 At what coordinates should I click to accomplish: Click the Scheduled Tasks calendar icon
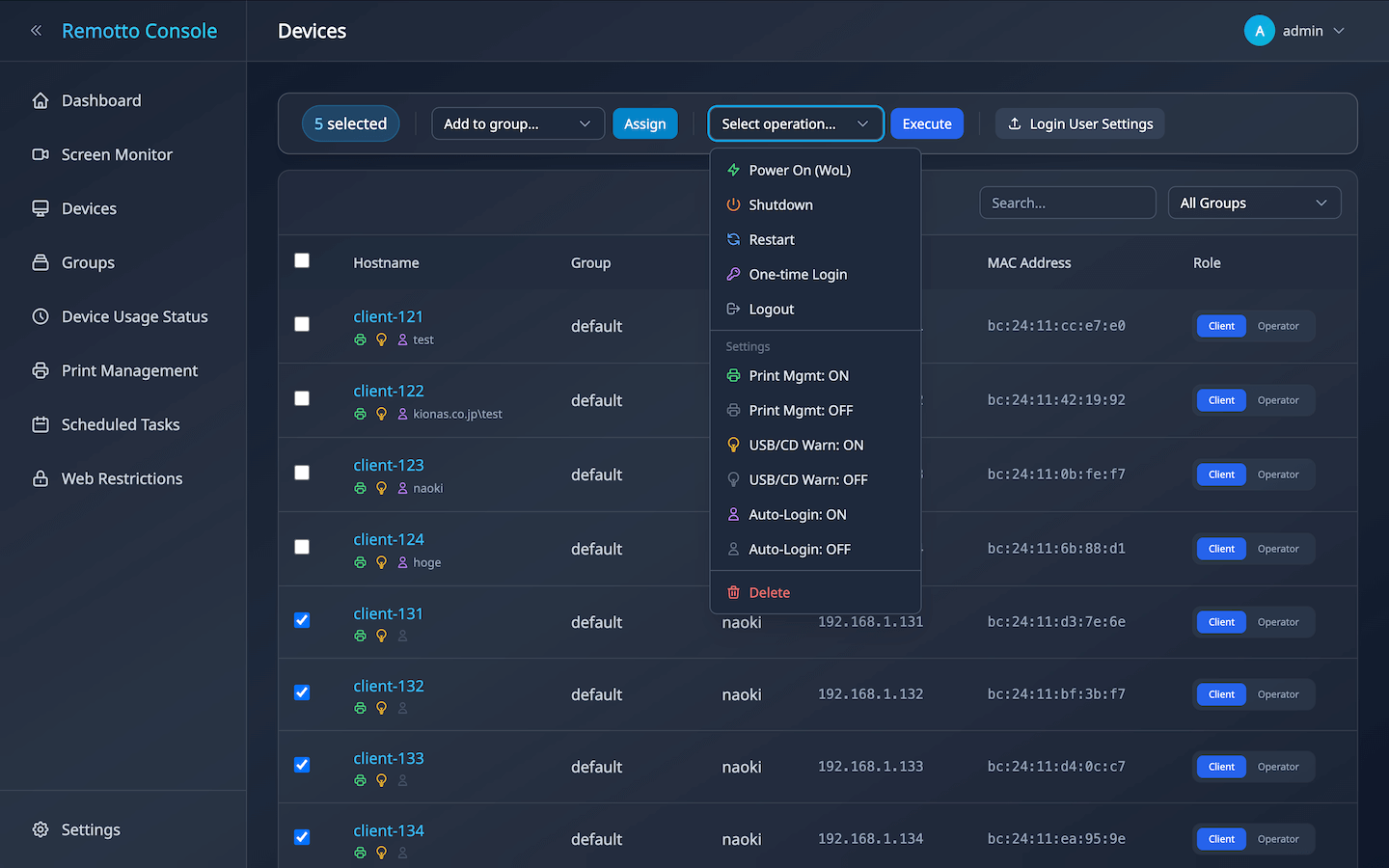(41, 424)
